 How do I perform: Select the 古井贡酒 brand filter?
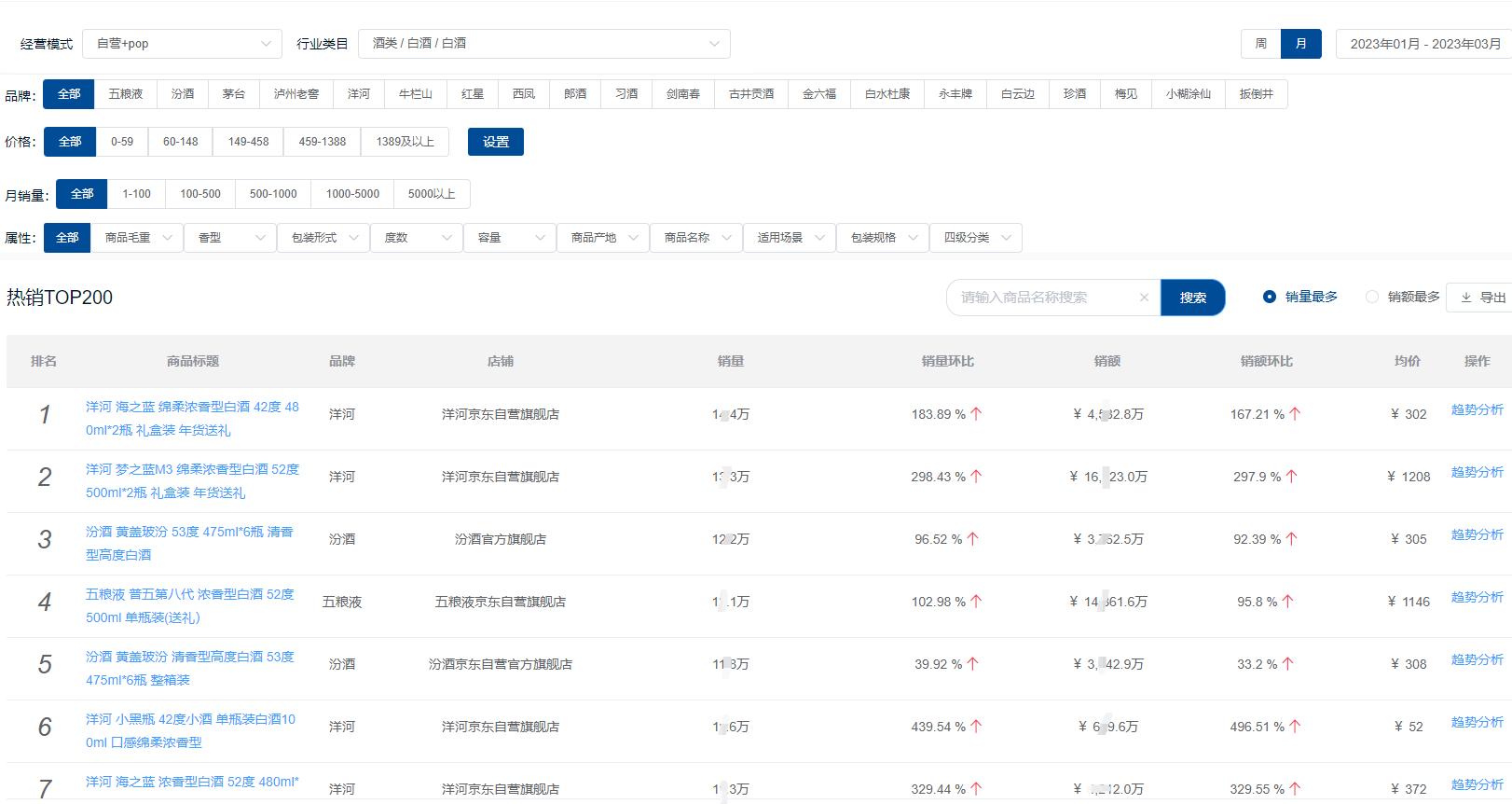click(x=751, y=94)
